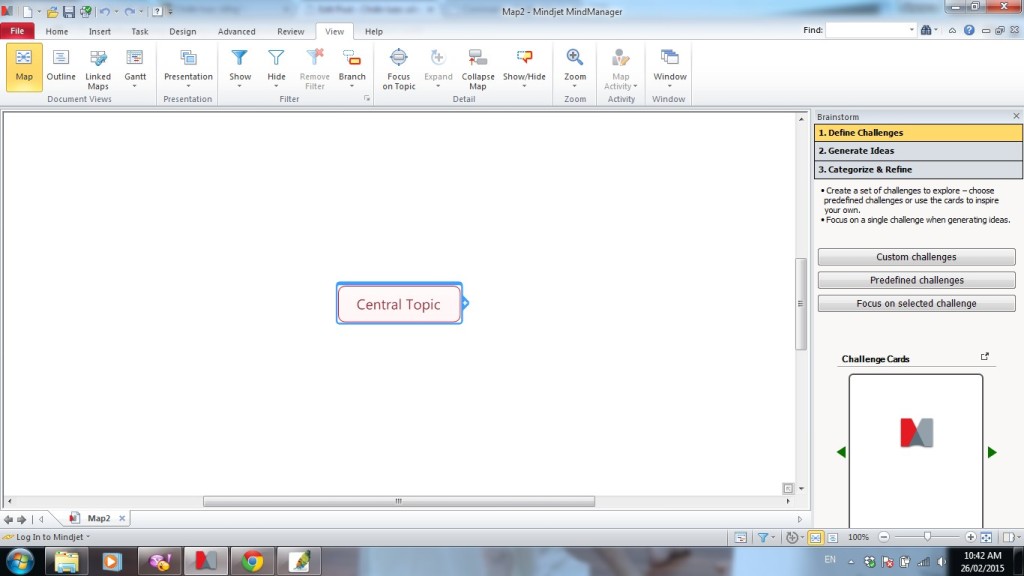
Task: Click the Branch filter icon
Action: pos(352,65)
